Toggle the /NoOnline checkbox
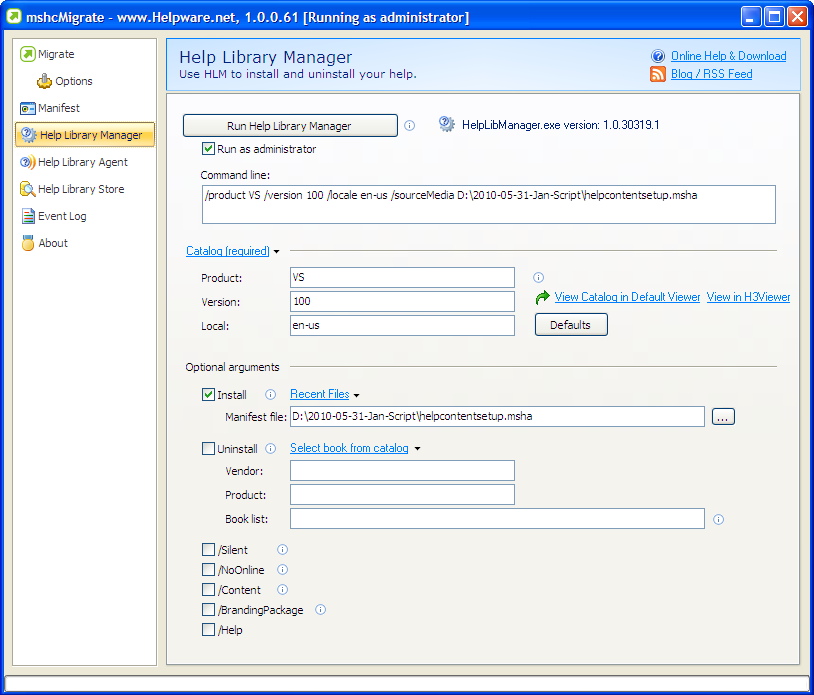The width and height of the screenshot is (814, 695). tap(207, 569)
